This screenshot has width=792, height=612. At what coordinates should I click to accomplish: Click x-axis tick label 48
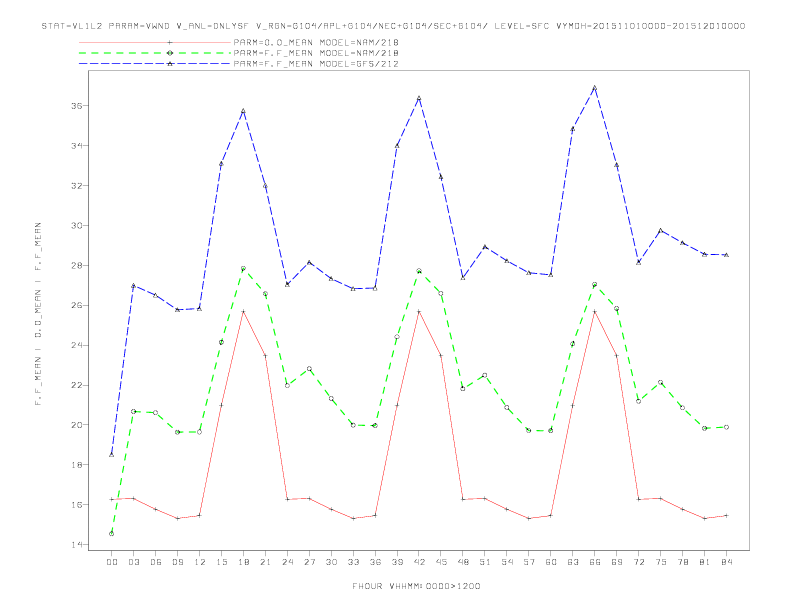pyautogui.click(x=463, y=562)
